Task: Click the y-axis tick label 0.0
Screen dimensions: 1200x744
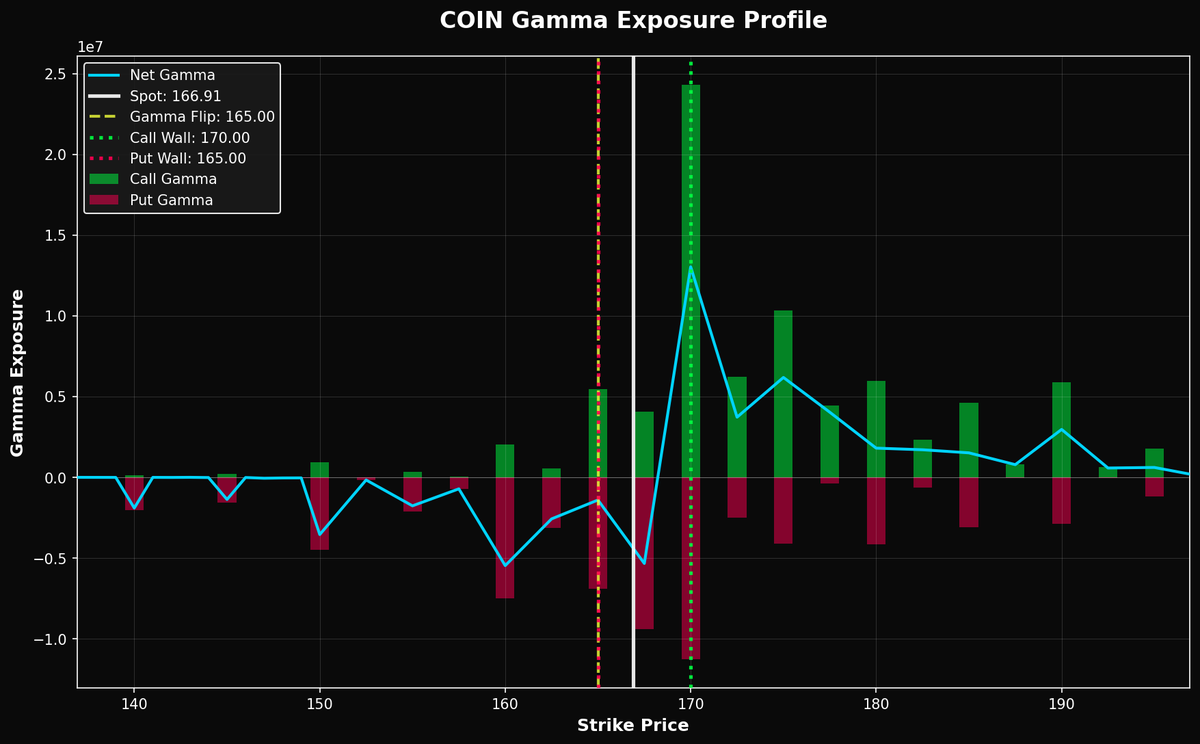Action: coord(57,478)
